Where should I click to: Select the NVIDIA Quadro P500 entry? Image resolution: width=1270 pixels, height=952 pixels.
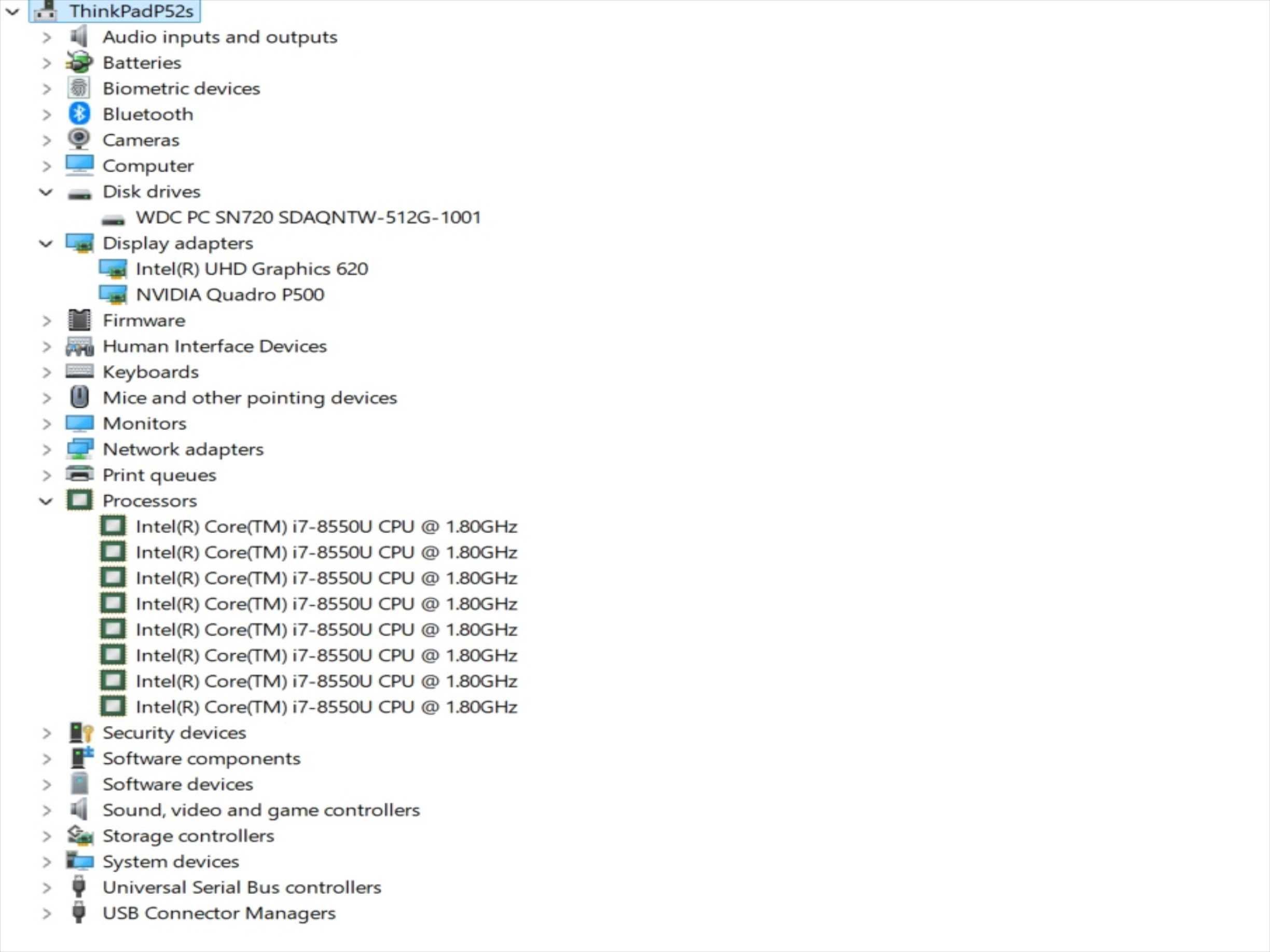click(x=230, y=295)
